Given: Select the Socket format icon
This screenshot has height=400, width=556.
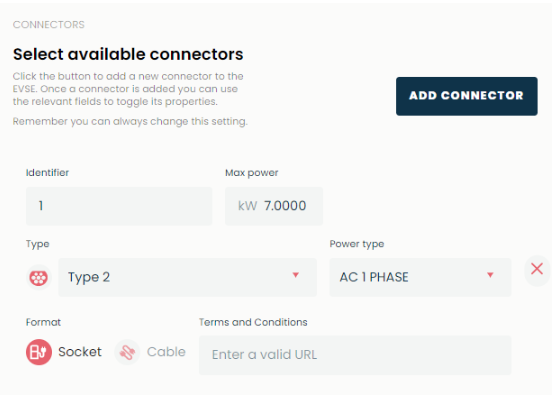Looking at the screenshot, I should click(39, 352).
